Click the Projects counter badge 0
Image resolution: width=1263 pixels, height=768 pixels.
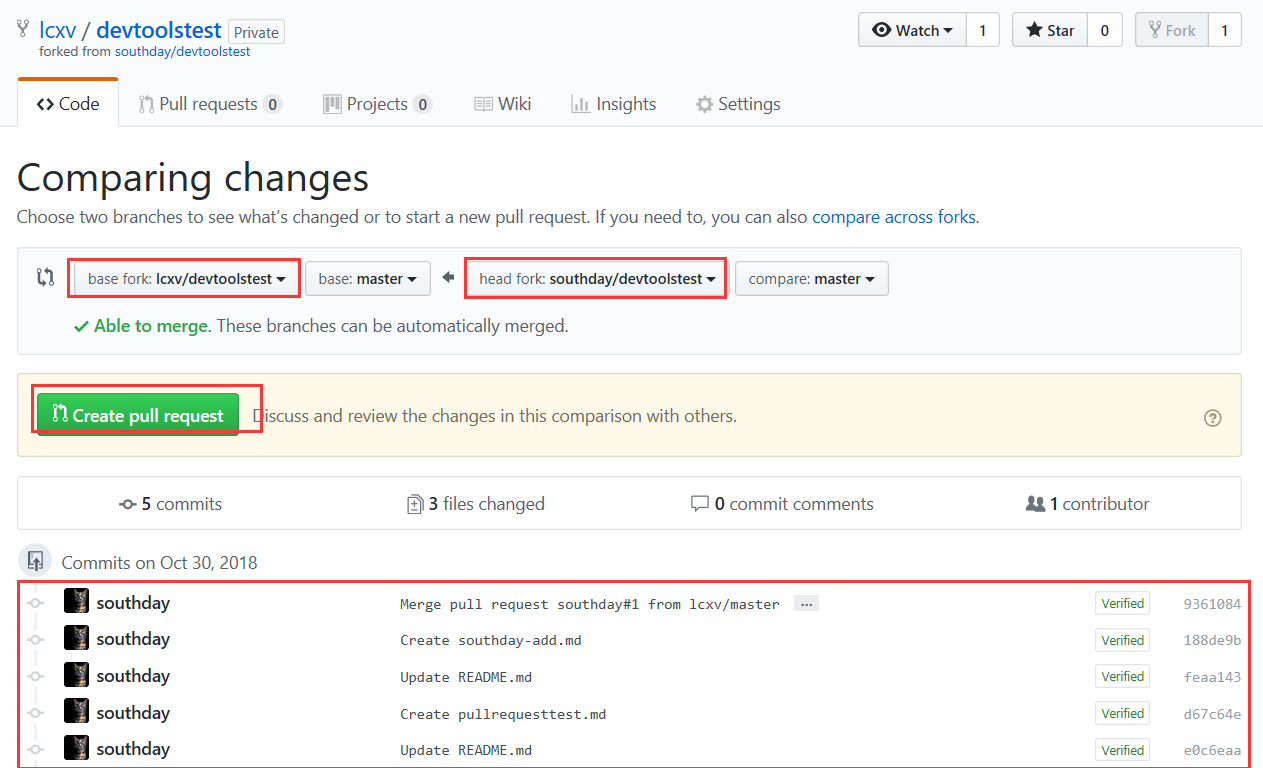[x=422, y=104]
